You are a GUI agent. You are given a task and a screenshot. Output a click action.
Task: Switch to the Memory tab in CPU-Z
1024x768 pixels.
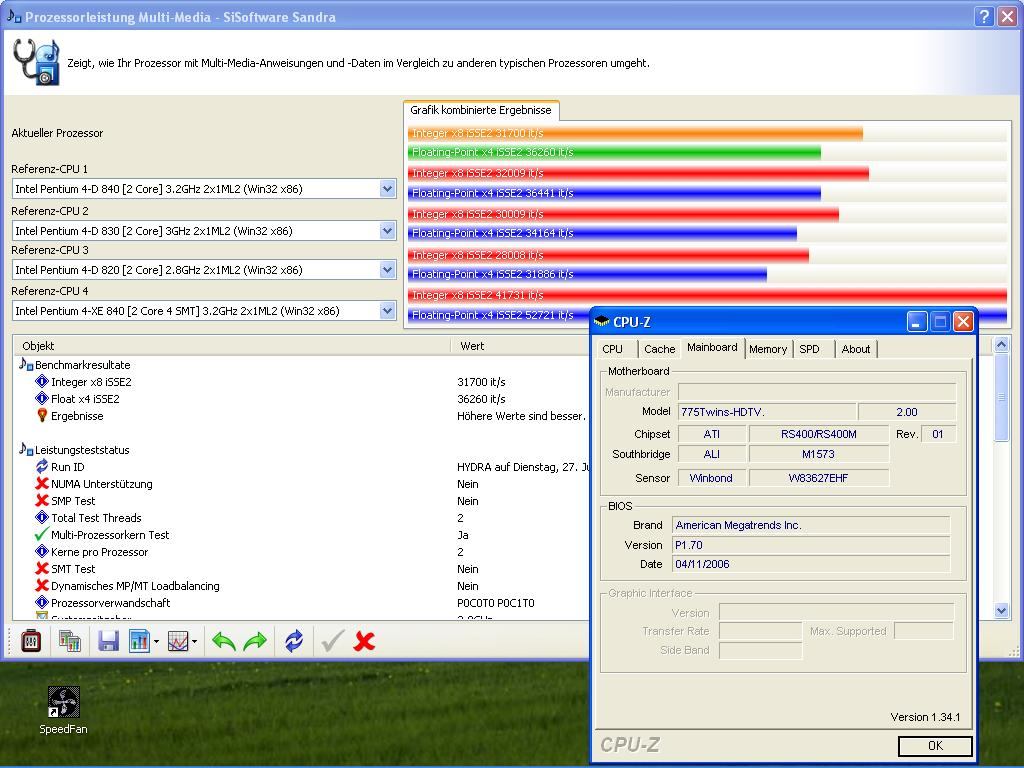click(x=768, y=349)
